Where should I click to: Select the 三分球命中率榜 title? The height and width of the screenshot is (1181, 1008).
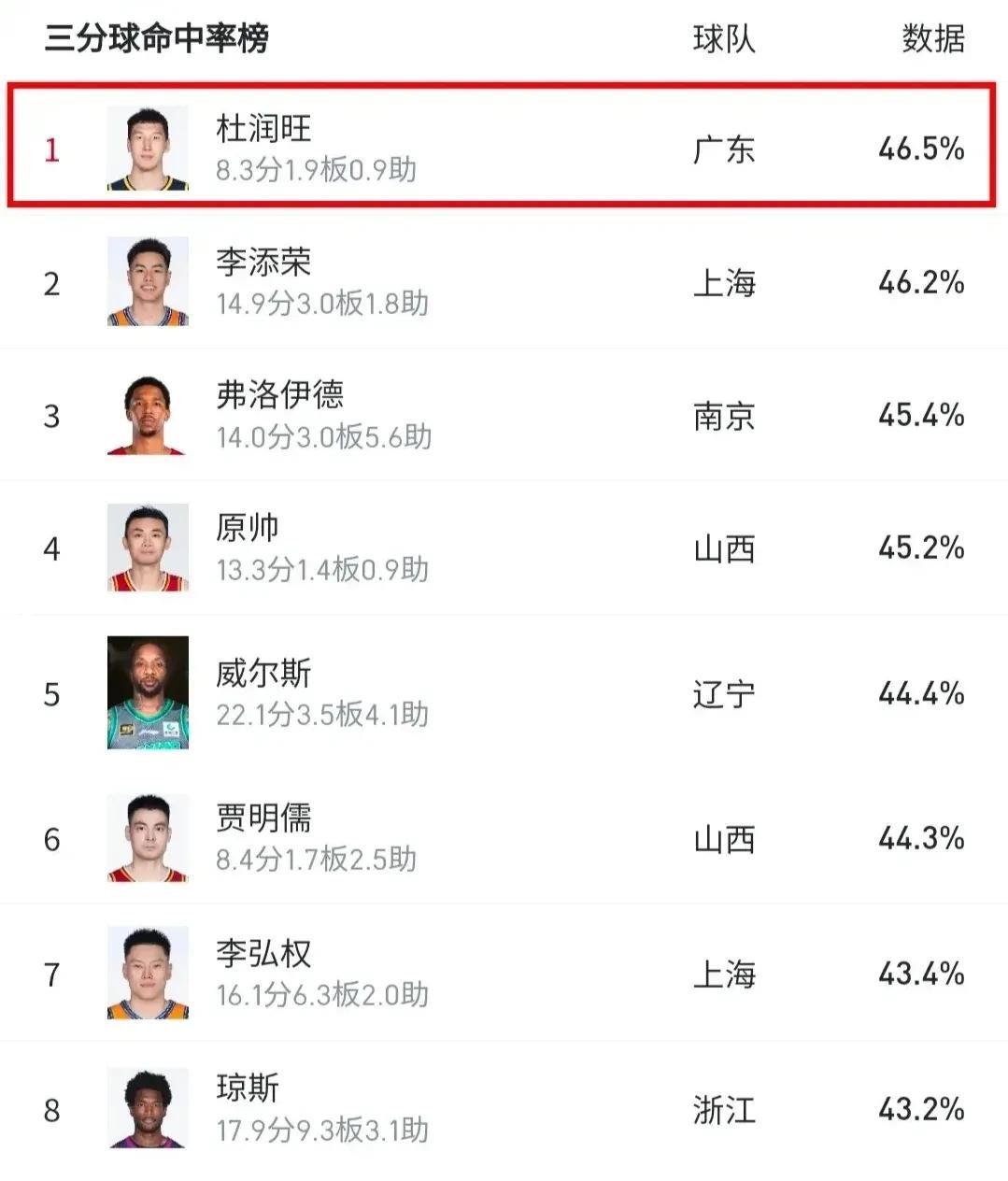click(x=157, y=39)
